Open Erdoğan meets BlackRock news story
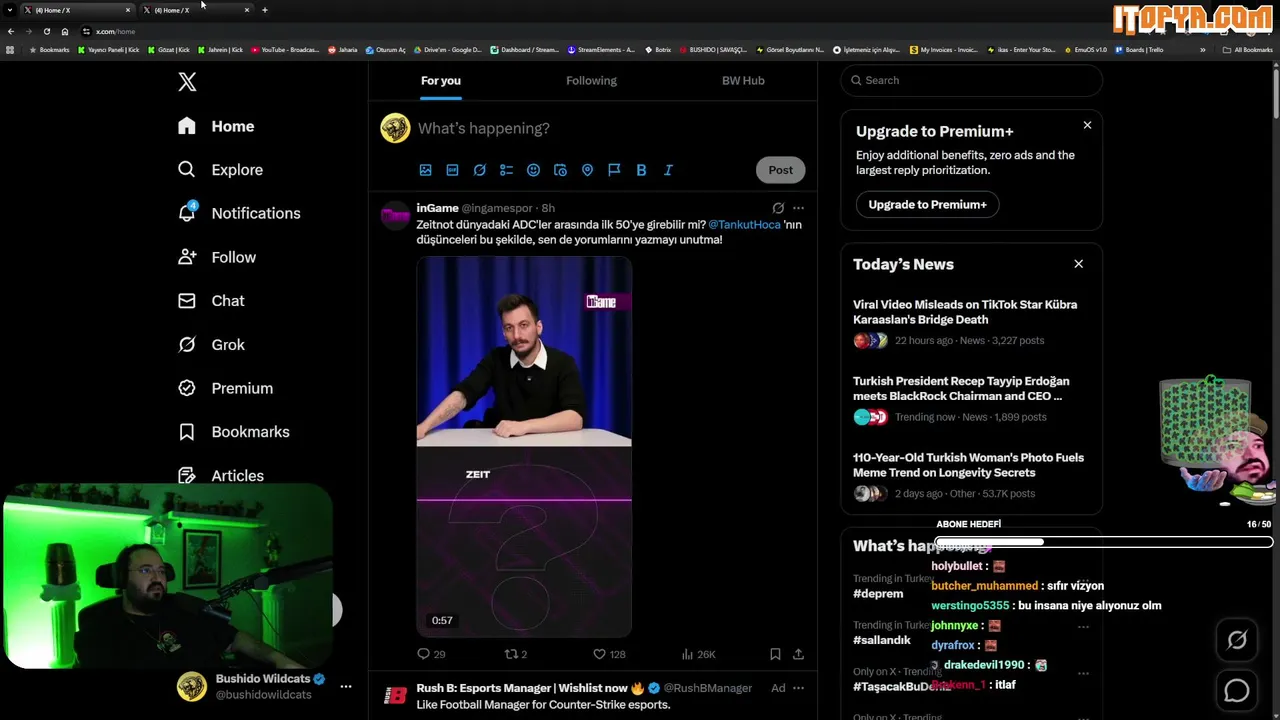Screen dimensions: 1280x720 [x=971, y=399]
